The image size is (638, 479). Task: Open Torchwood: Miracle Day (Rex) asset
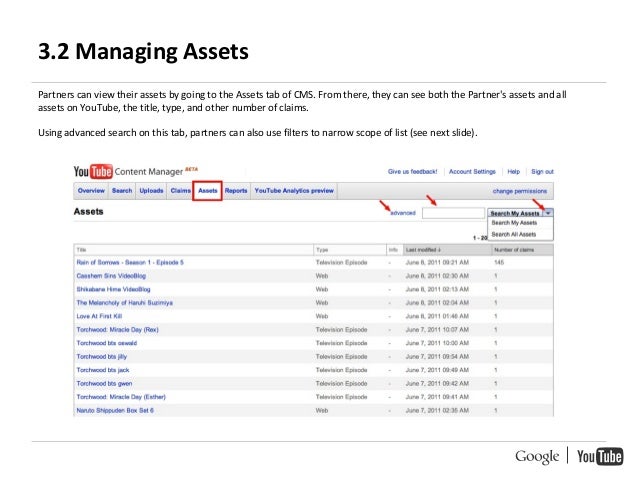tap(118, 330)
